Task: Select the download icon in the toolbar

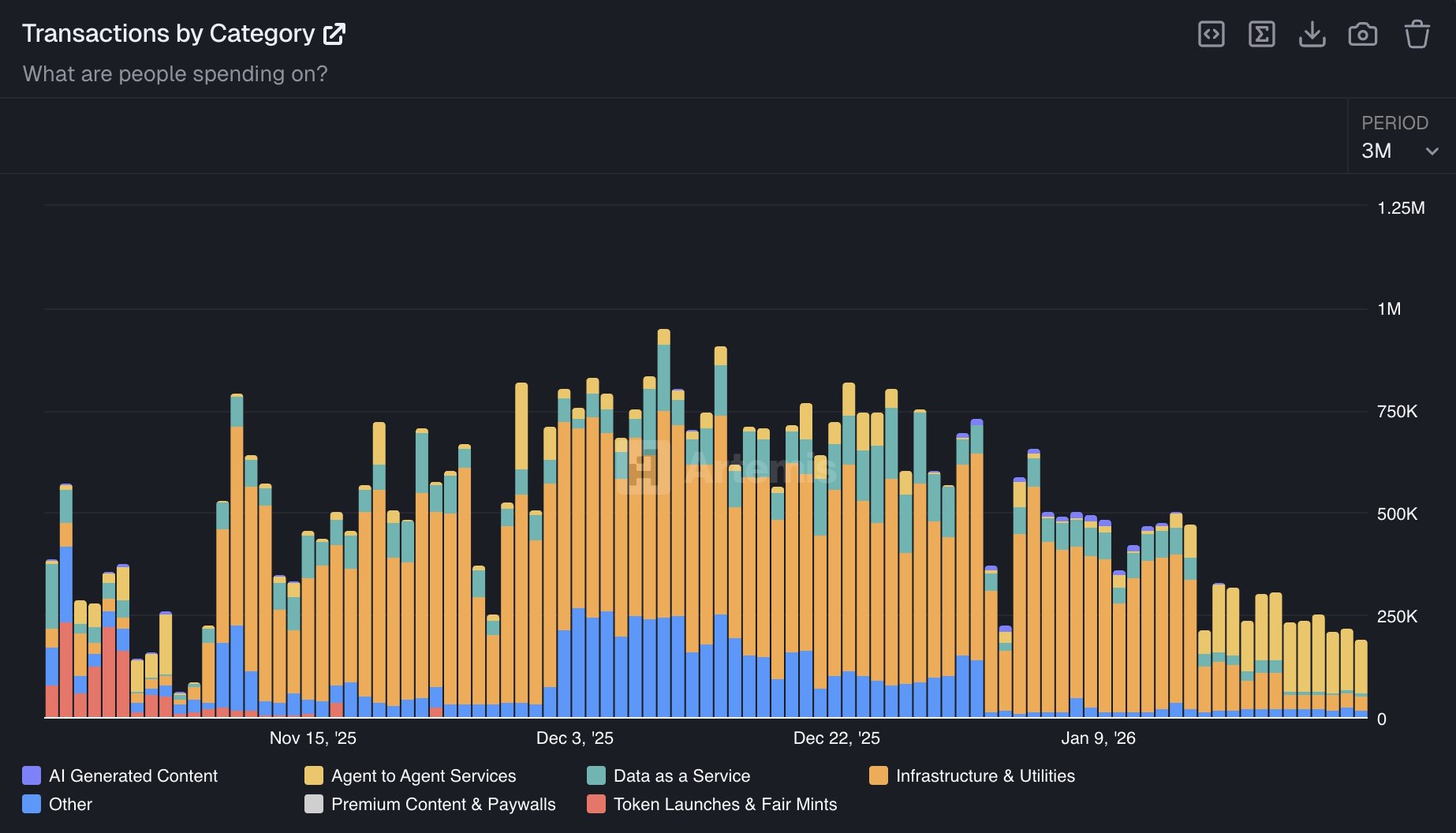Action: click(1312, 34)
